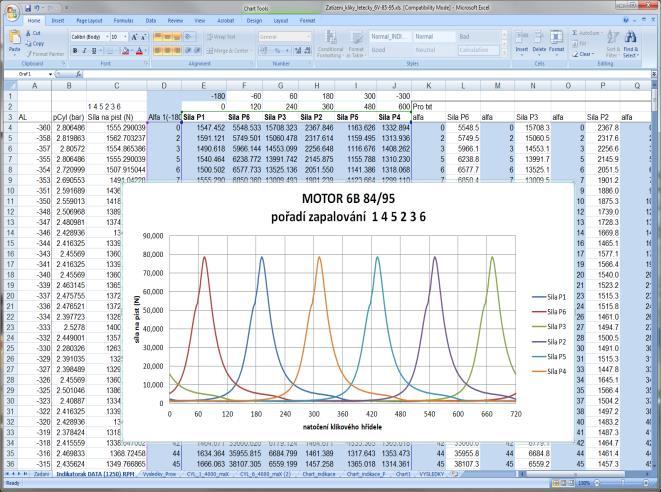This screenshot has width=661, height=492.
Task: Click the Conditional Formatting button
Action: click(330, 44)
